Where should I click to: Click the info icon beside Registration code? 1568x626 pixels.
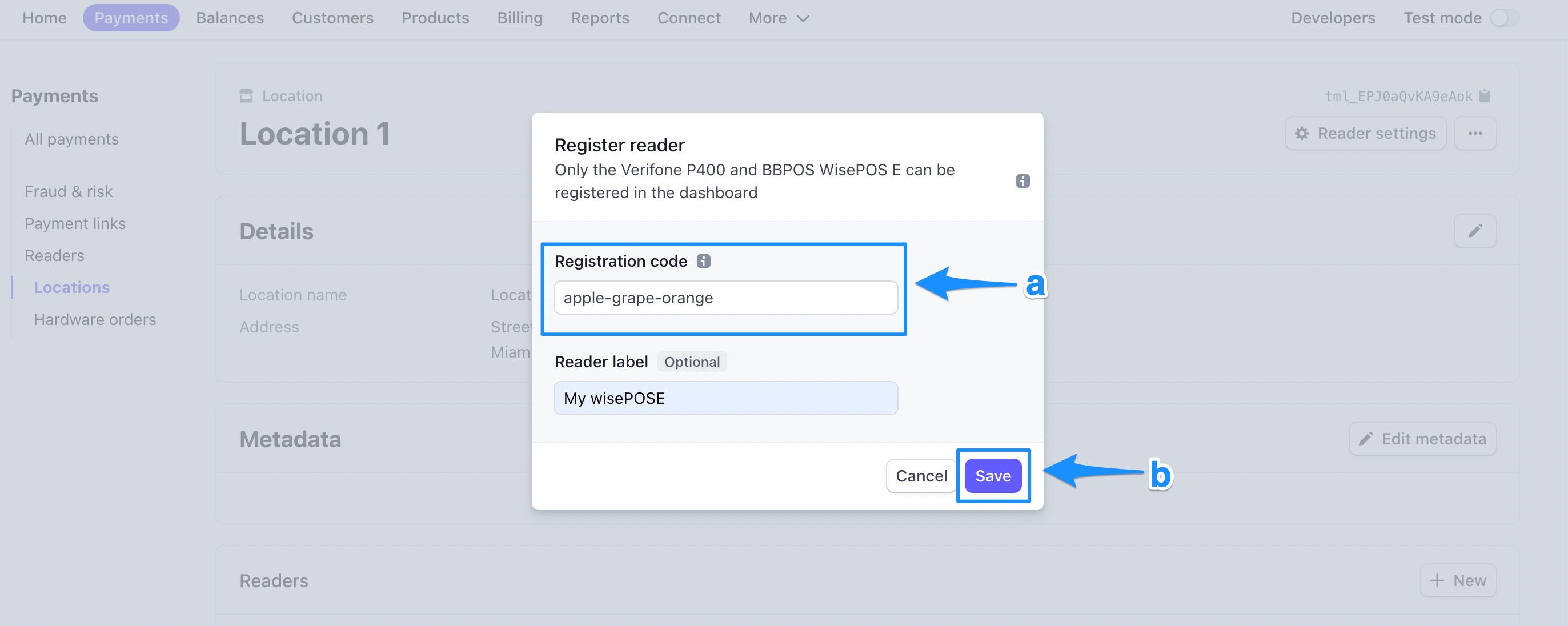point(704,261)
